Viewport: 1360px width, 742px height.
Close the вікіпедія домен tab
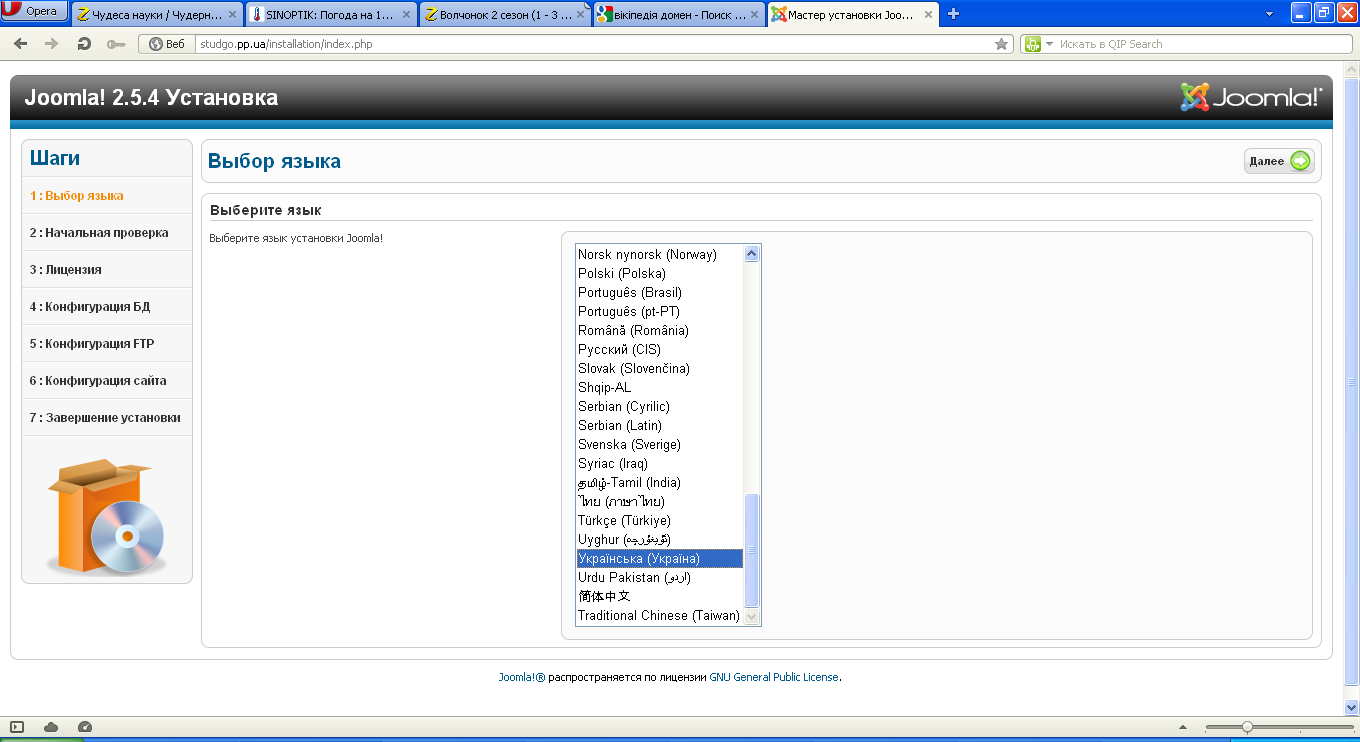click(754, 15)
